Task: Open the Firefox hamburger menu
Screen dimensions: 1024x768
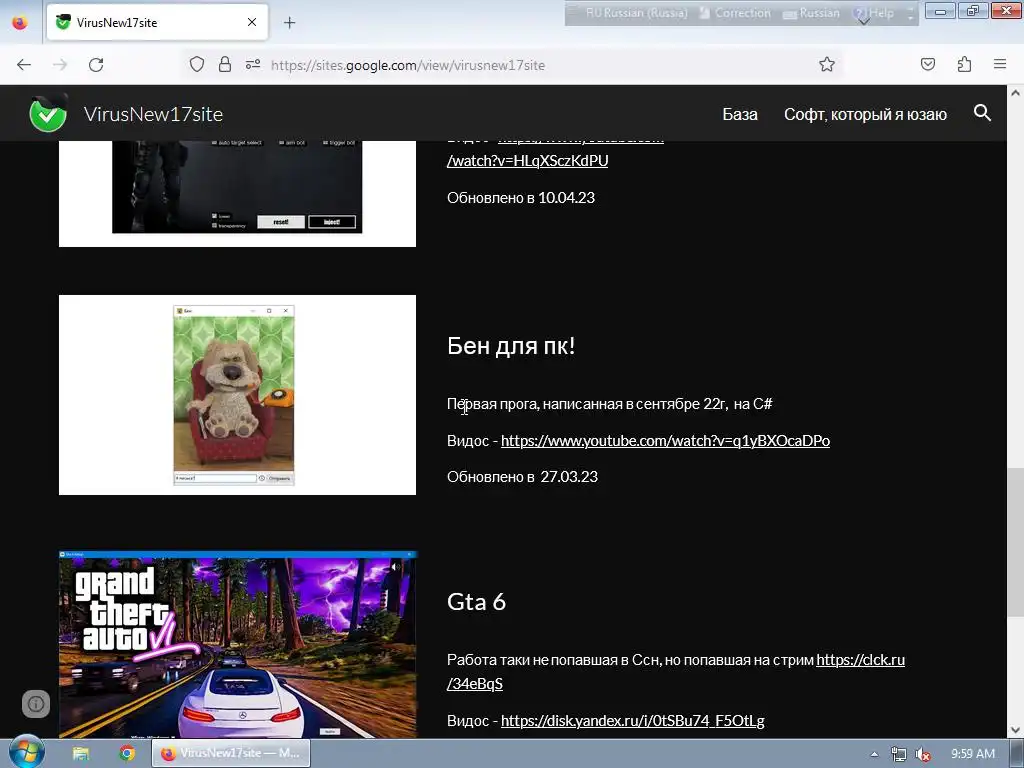Action: pyautogui.click(x=1000, y=64)
